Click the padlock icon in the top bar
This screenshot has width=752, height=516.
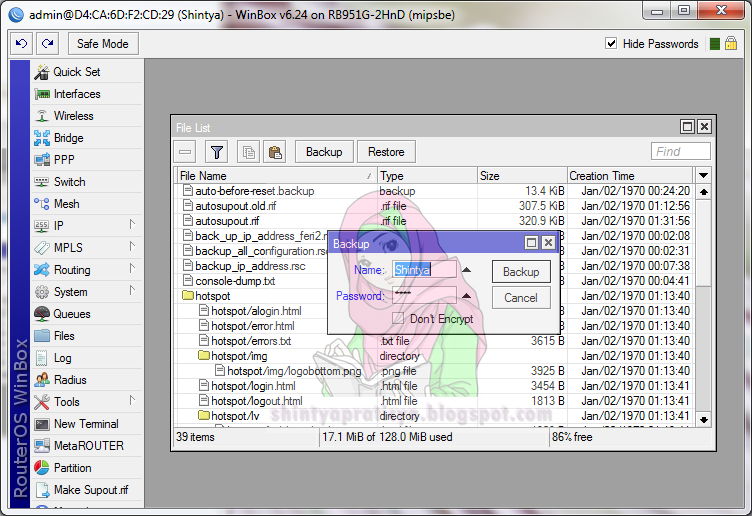click(731, 44)
